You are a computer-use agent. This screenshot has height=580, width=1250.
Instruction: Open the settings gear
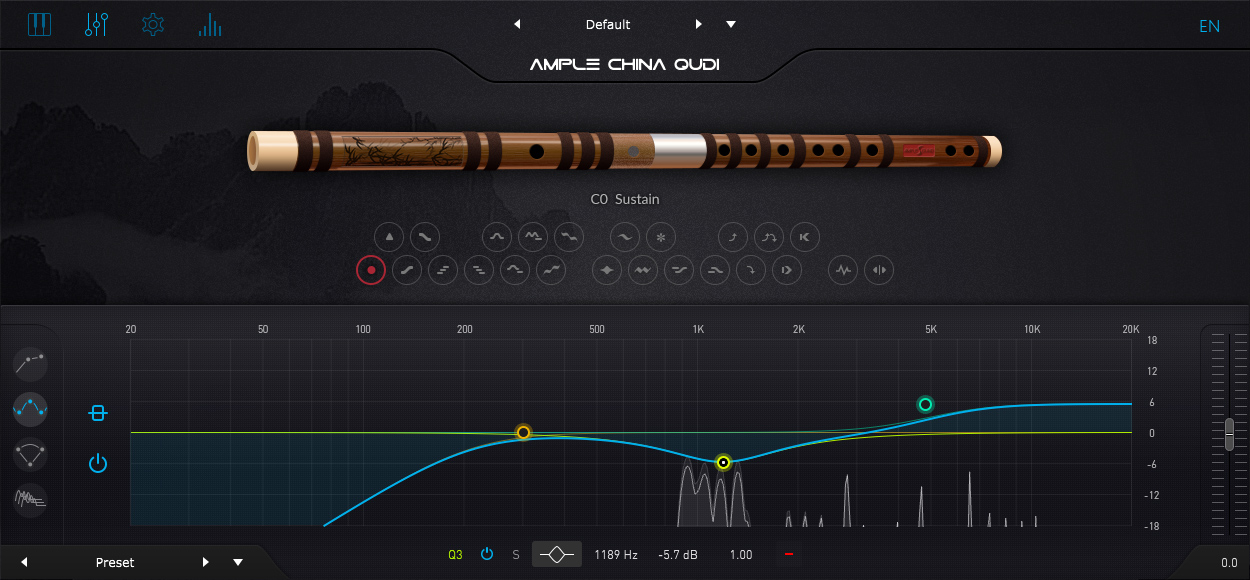153,25
